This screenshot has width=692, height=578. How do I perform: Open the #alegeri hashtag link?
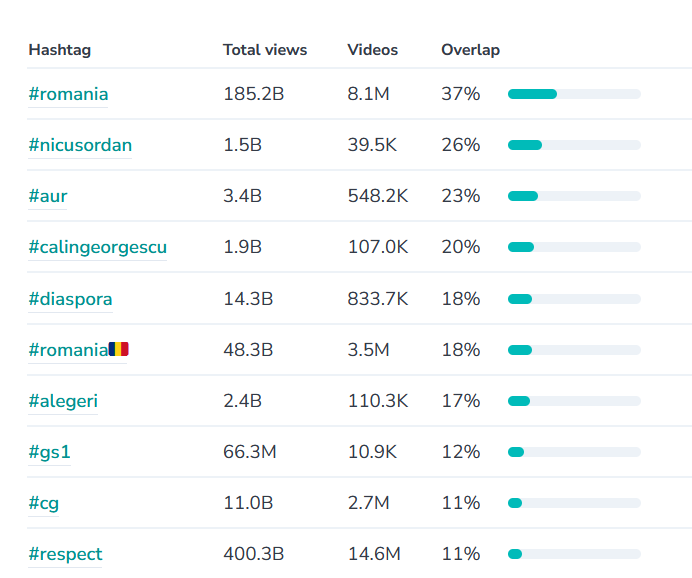[63, 401]
